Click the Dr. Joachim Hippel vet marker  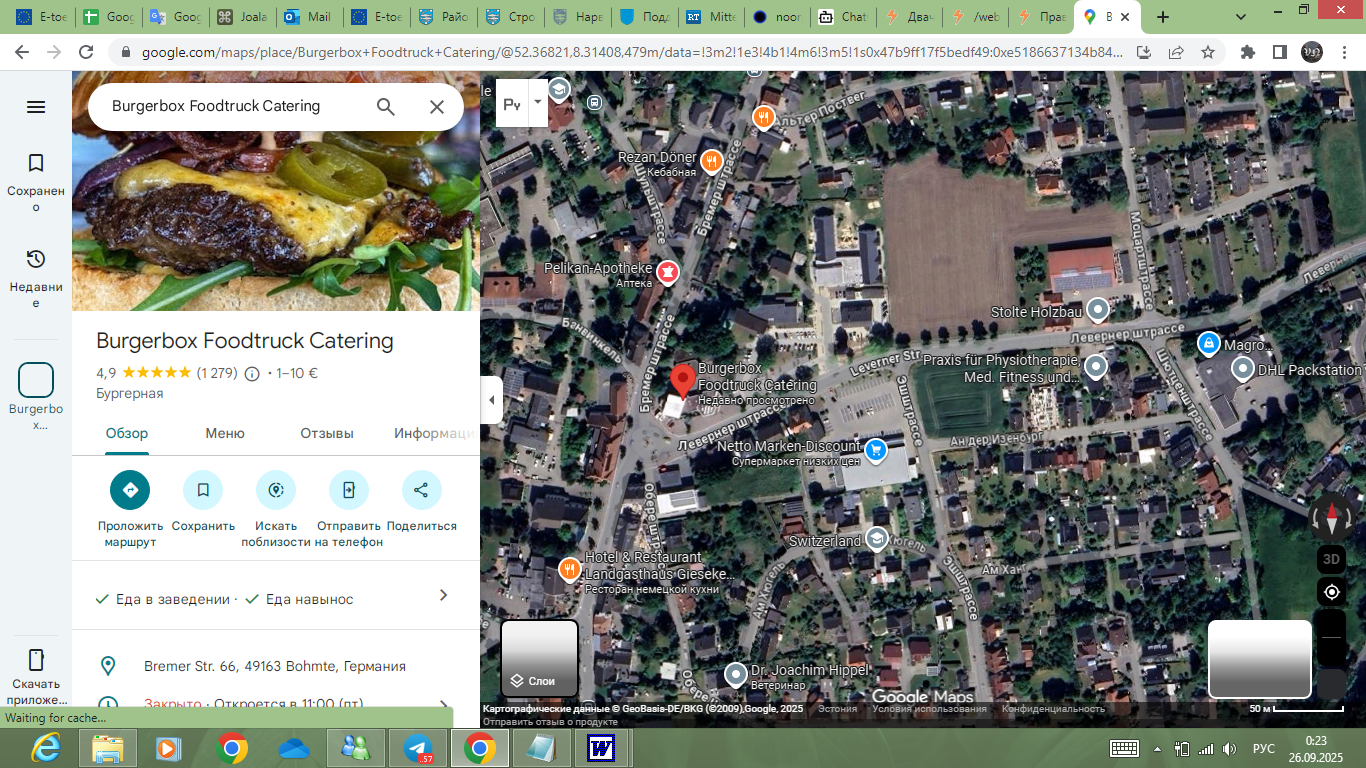click(736, 674)
